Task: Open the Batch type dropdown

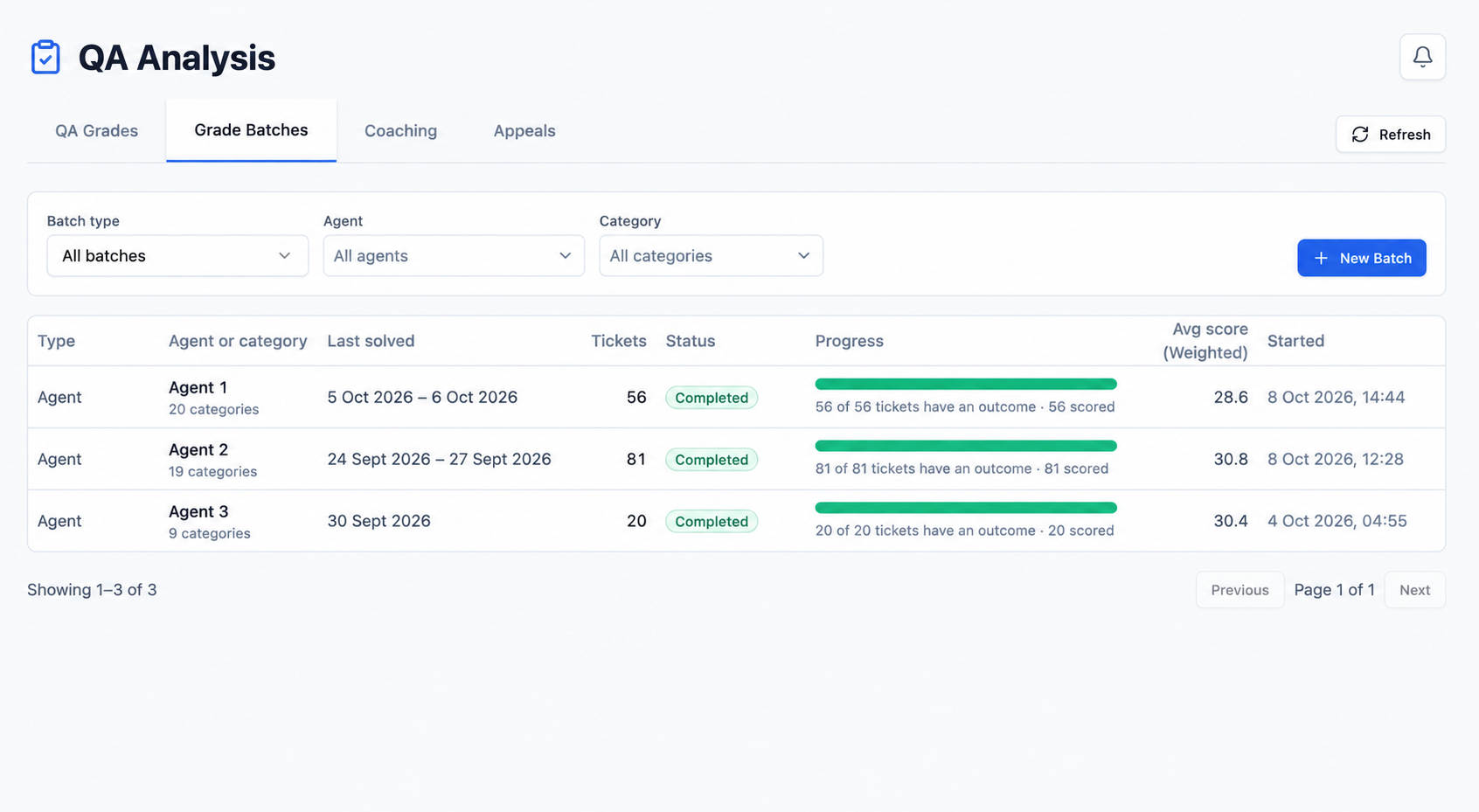Action: point(177,256)
